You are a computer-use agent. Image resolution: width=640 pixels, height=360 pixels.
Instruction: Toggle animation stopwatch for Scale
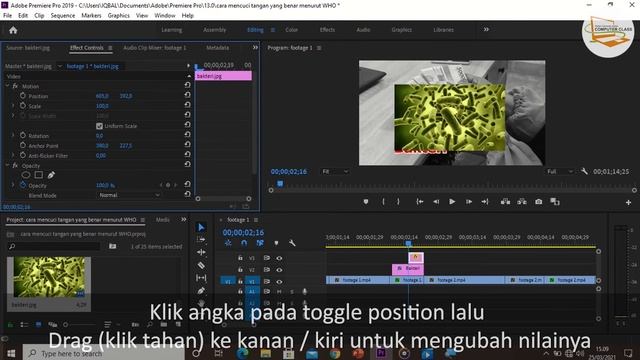tap(23, 106)
